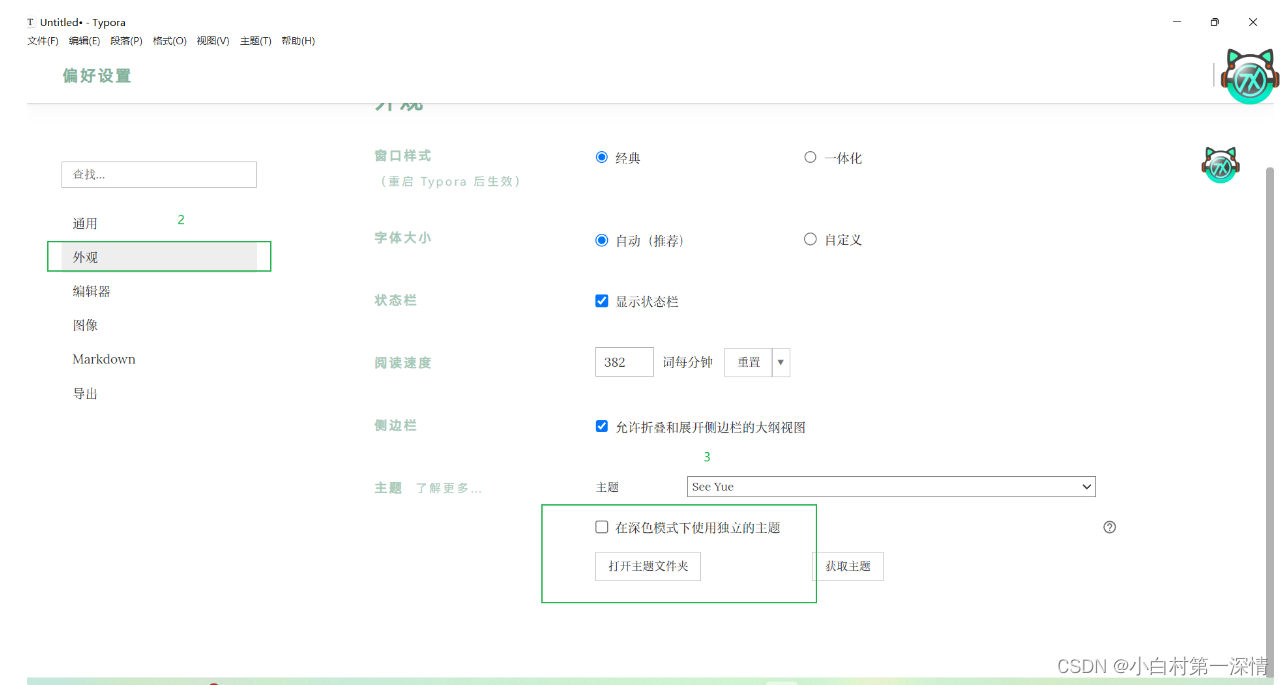1284x685 pixels.
Task: Click the cat headphone avatar in the header
Action: pos(1250,76)
